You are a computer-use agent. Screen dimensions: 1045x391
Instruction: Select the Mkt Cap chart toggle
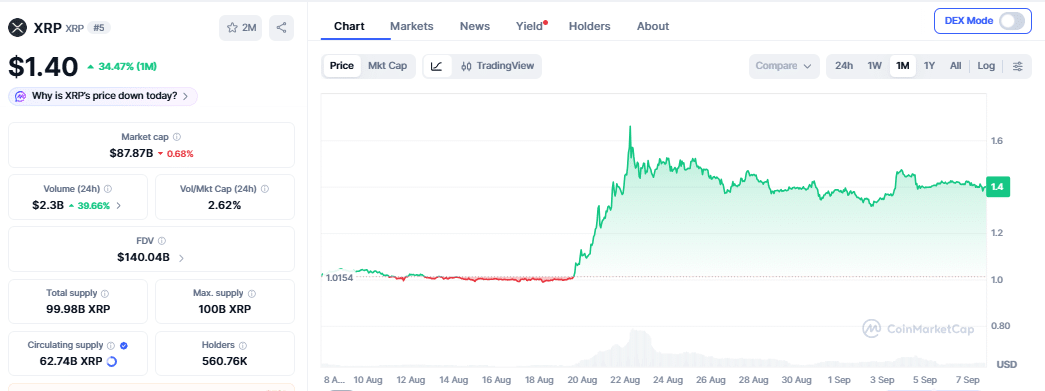[388, 66]
